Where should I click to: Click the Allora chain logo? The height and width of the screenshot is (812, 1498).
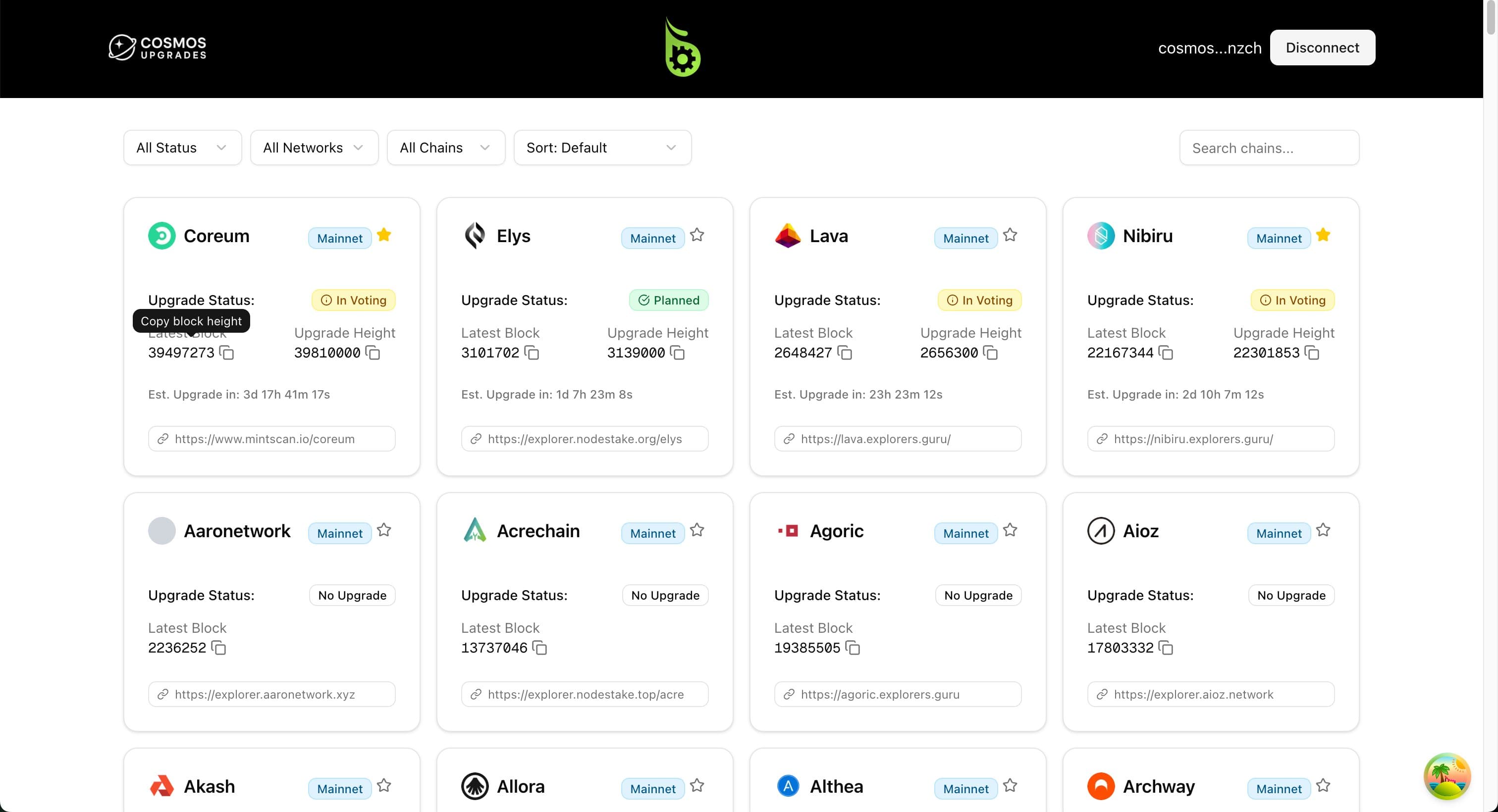coord(475,786)
